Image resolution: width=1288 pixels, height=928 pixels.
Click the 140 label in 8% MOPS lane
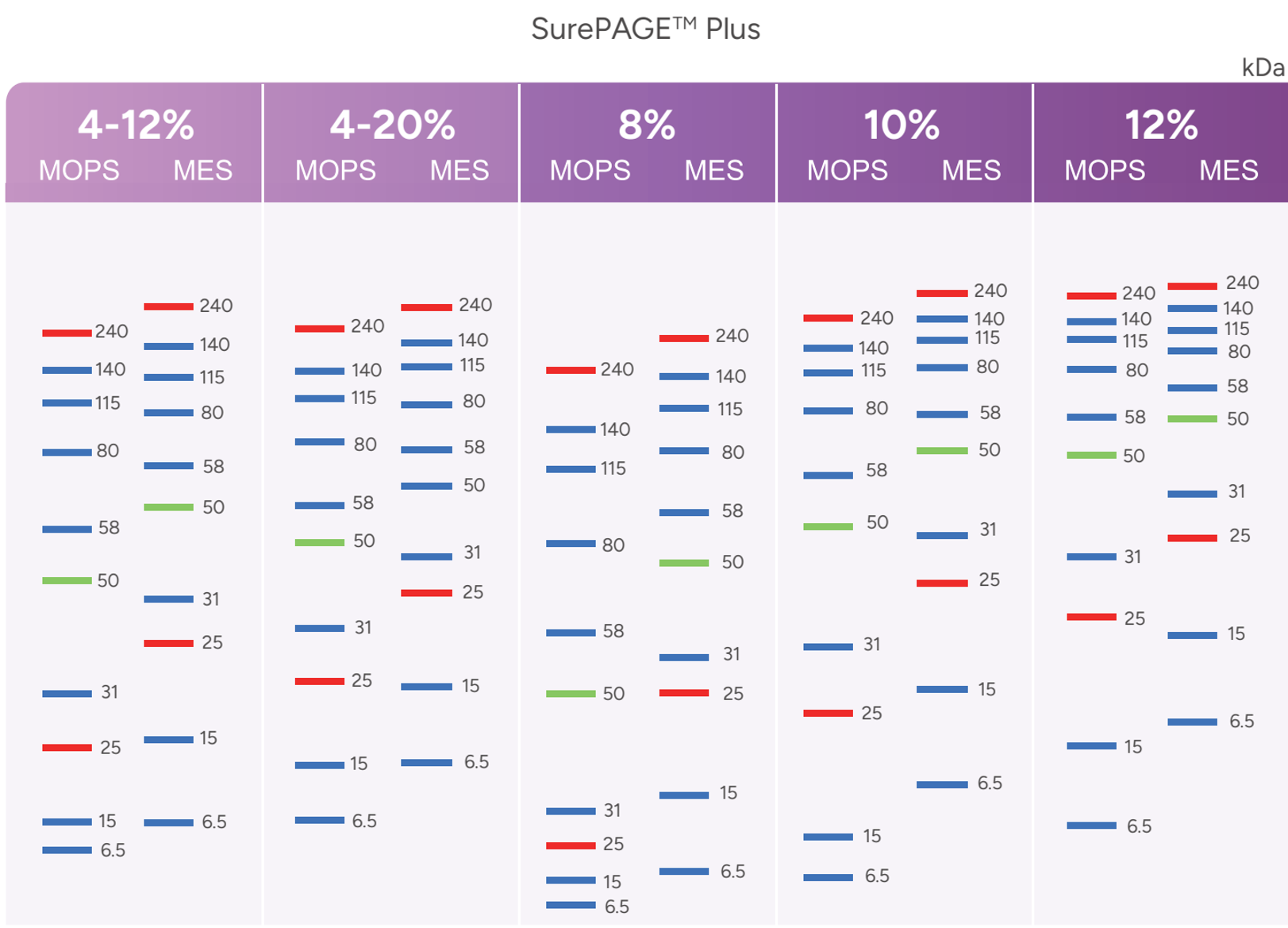(x=615, y=429)
